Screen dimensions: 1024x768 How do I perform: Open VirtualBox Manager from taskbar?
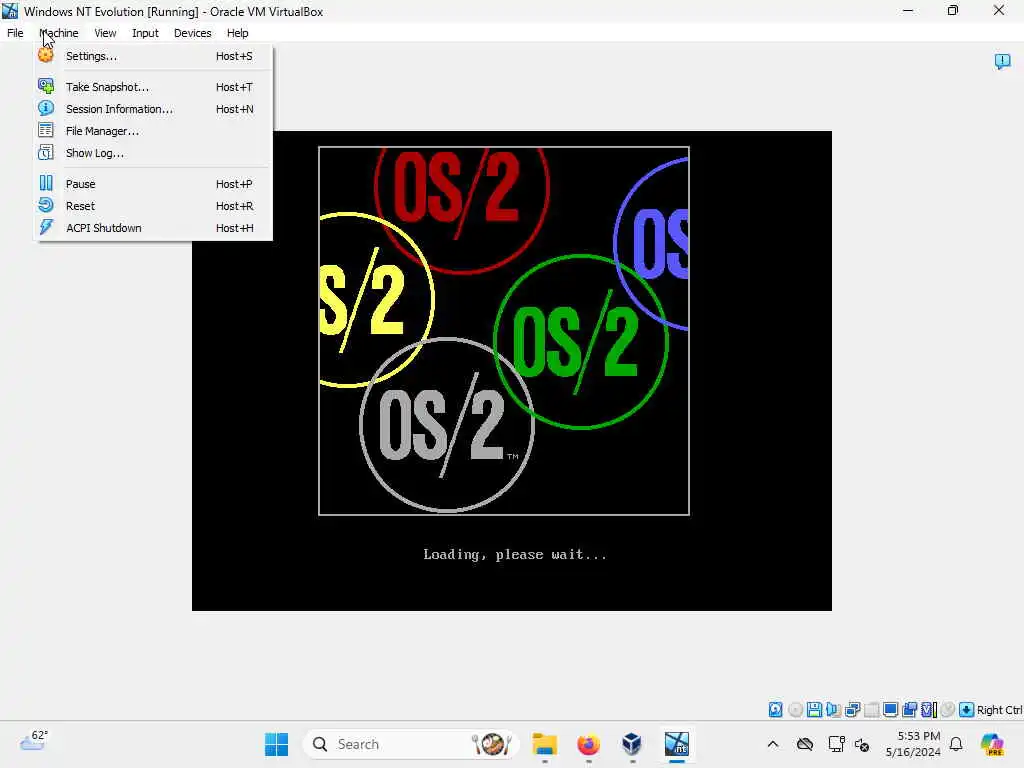[x=632, y=744]
